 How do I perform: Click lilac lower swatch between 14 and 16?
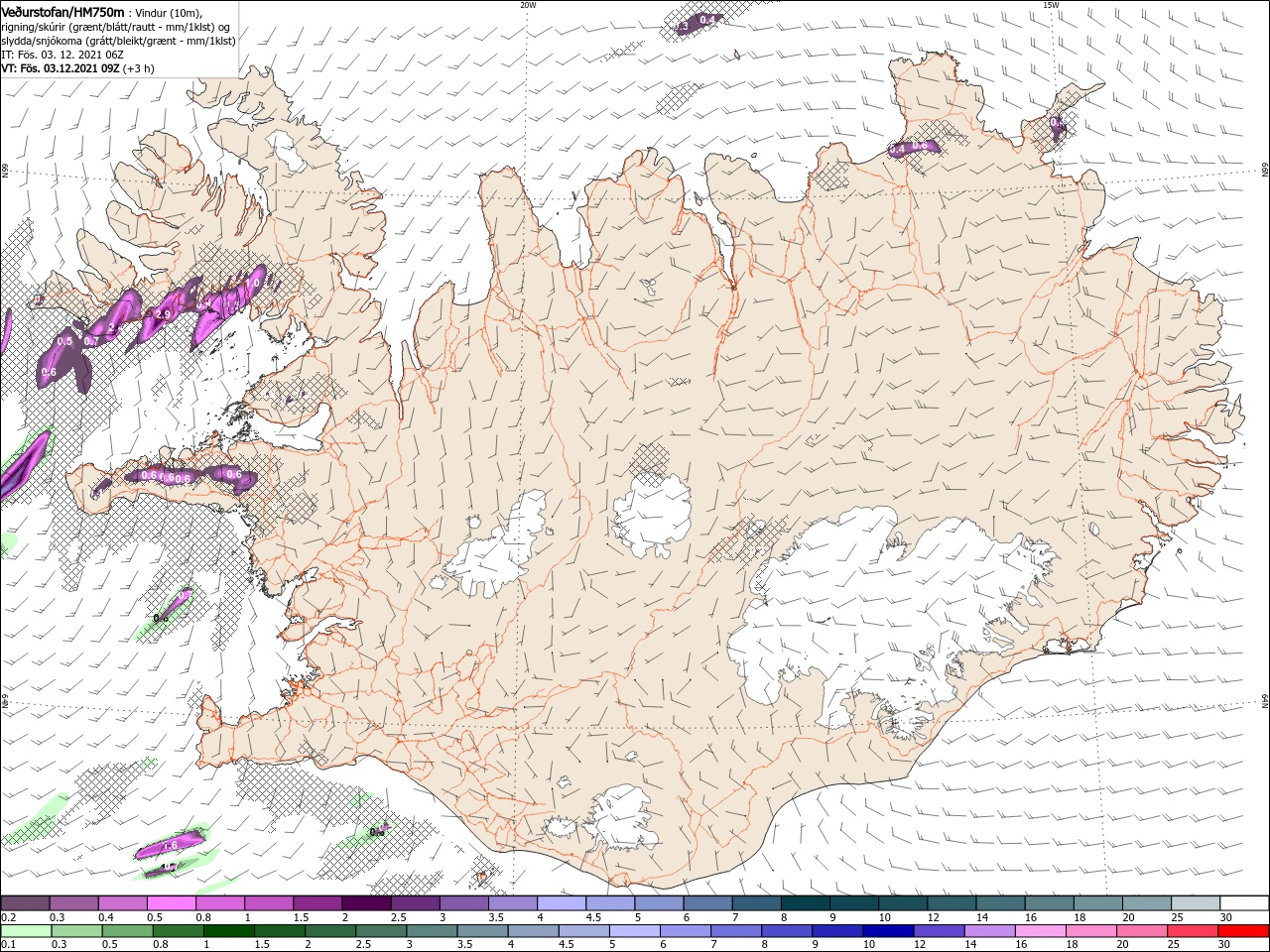pyautogui.click(x=989, y=931)
